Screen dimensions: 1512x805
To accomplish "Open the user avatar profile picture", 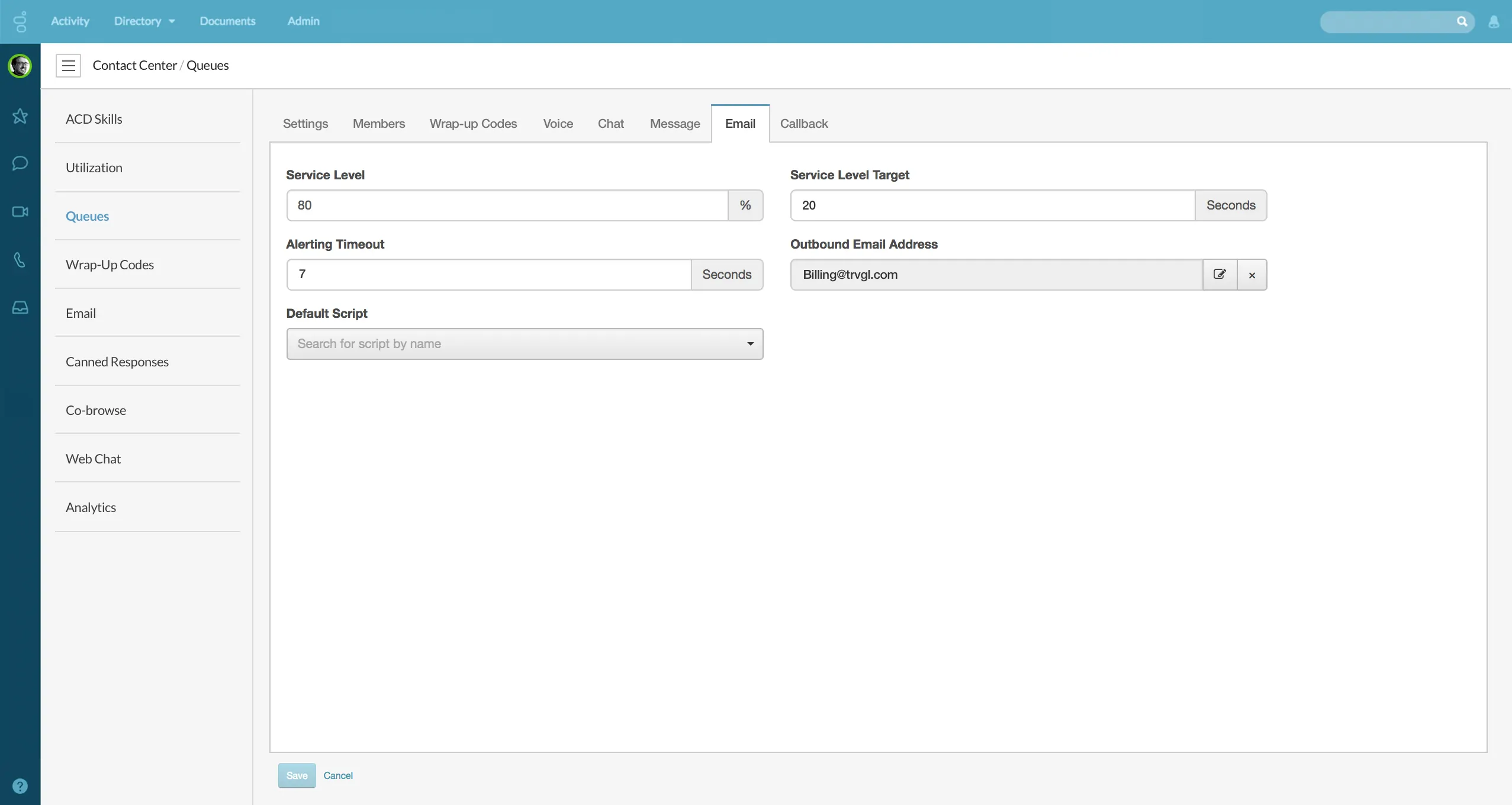I will [x=20, y=66].
